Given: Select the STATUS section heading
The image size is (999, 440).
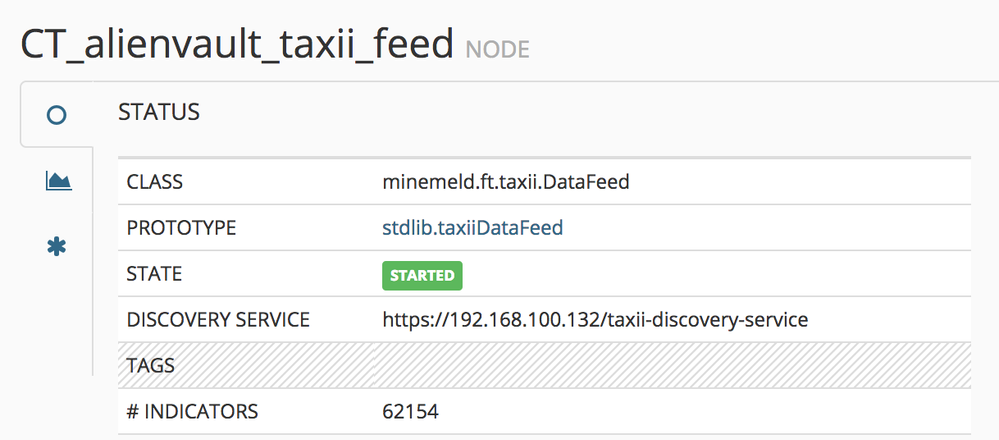Looking at the screenshot, I should pos(159,112).
